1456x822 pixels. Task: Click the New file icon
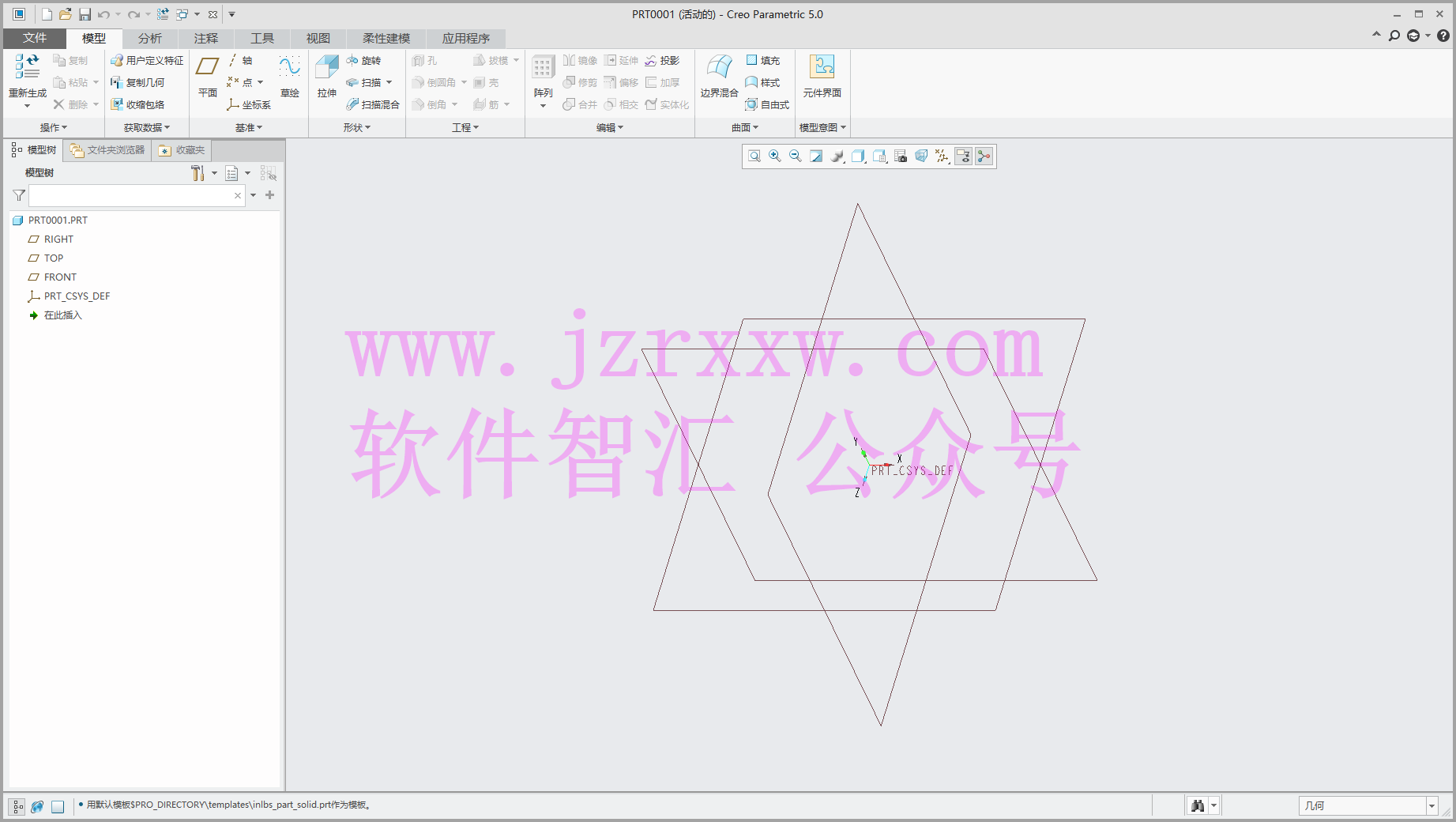(47, 14)
